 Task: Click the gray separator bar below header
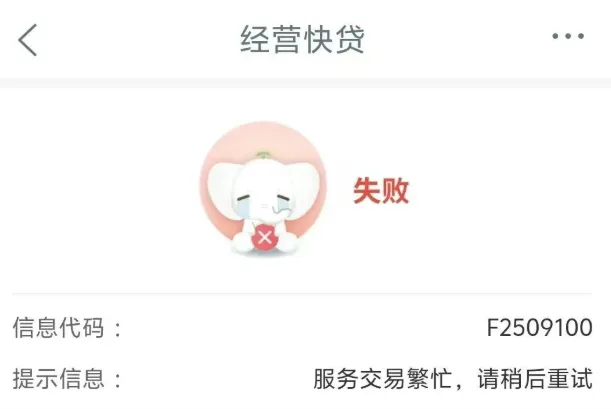[306, 83]
